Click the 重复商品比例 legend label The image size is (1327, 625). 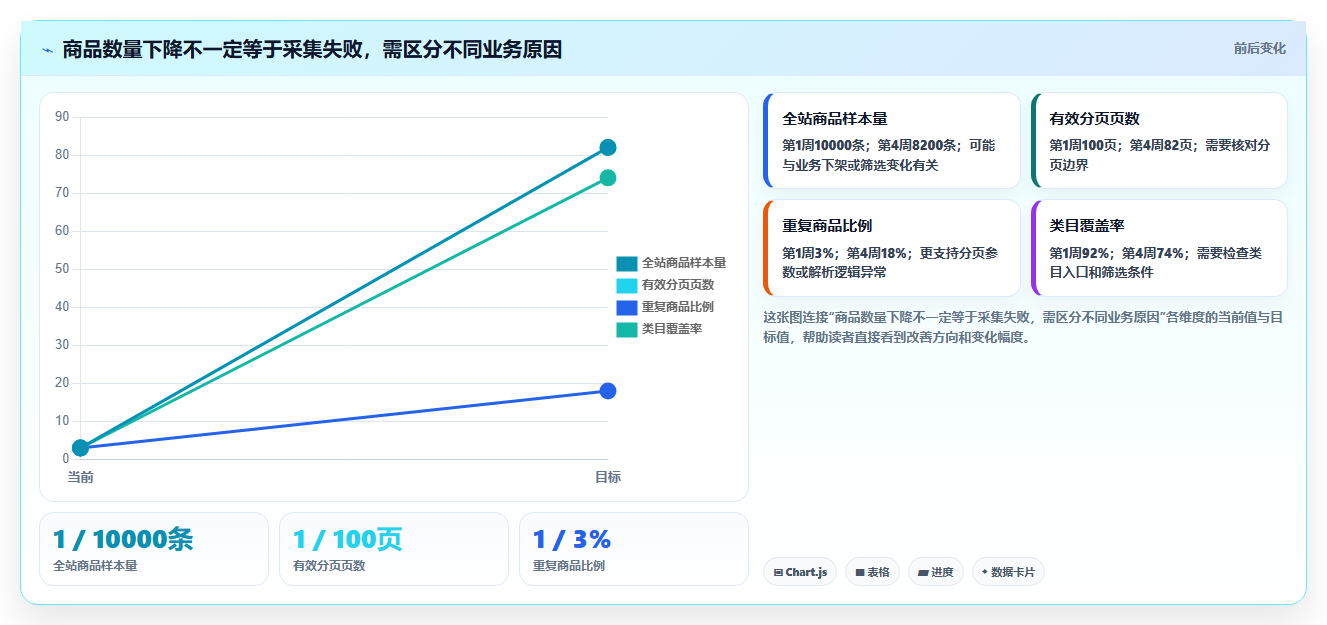tap(678, 307)
